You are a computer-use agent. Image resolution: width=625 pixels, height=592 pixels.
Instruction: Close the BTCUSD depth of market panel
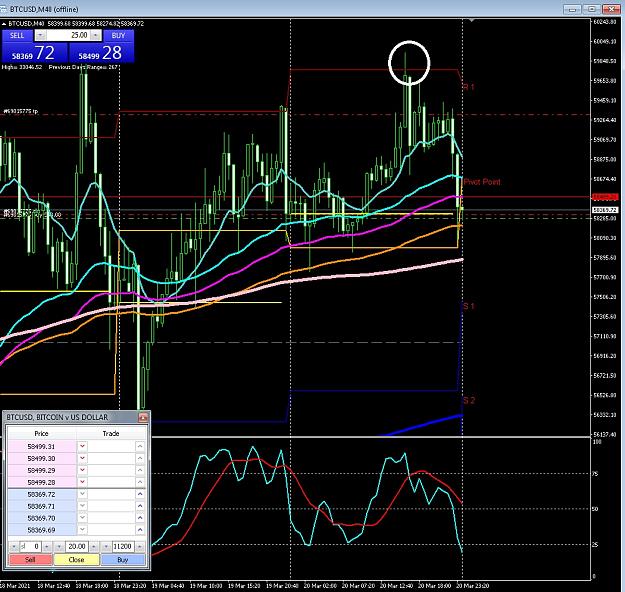pos(143,417)
